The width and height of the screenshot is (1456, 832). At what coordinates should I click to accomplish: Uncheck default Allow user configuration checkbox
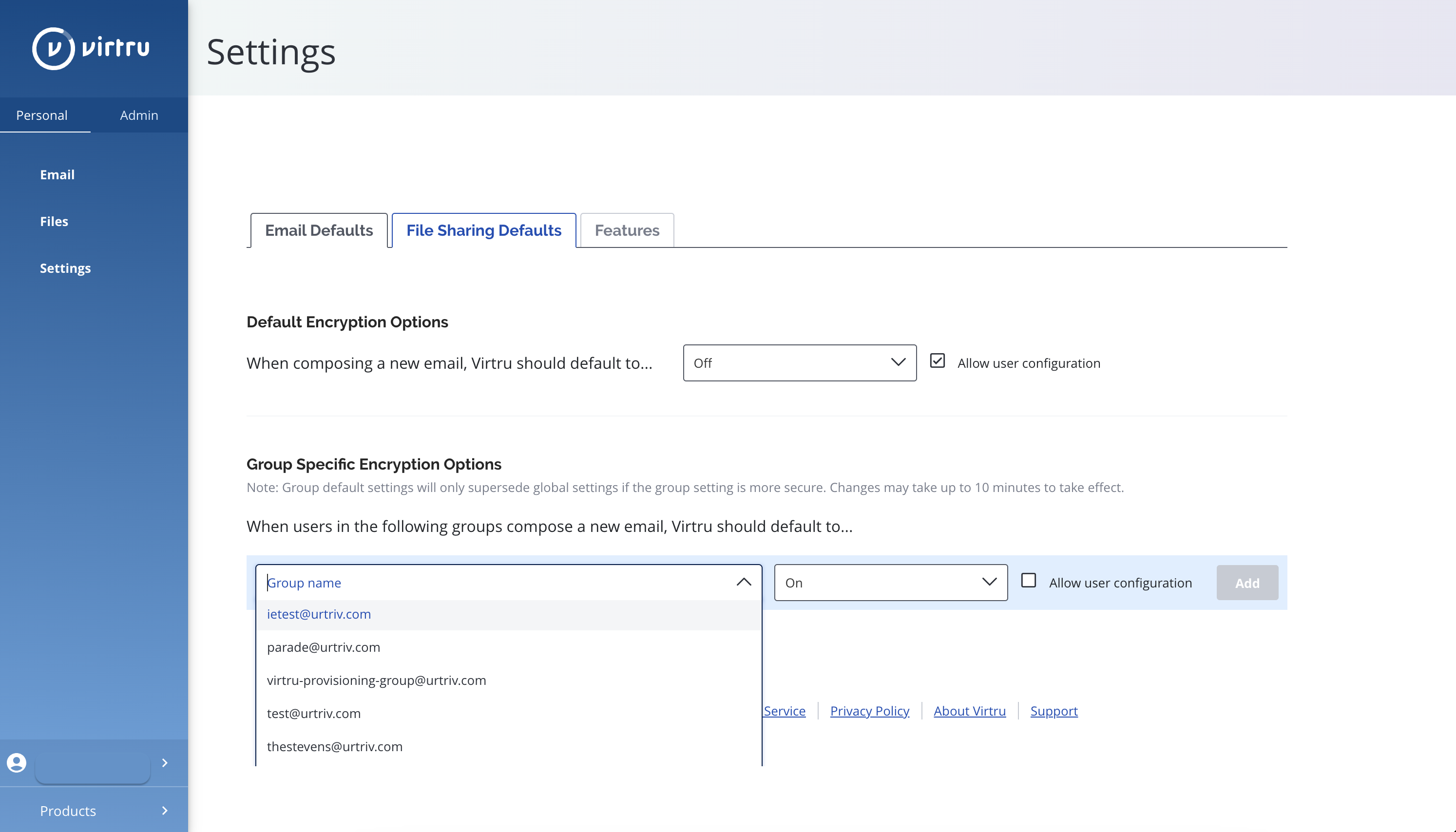tap(937, 360)
